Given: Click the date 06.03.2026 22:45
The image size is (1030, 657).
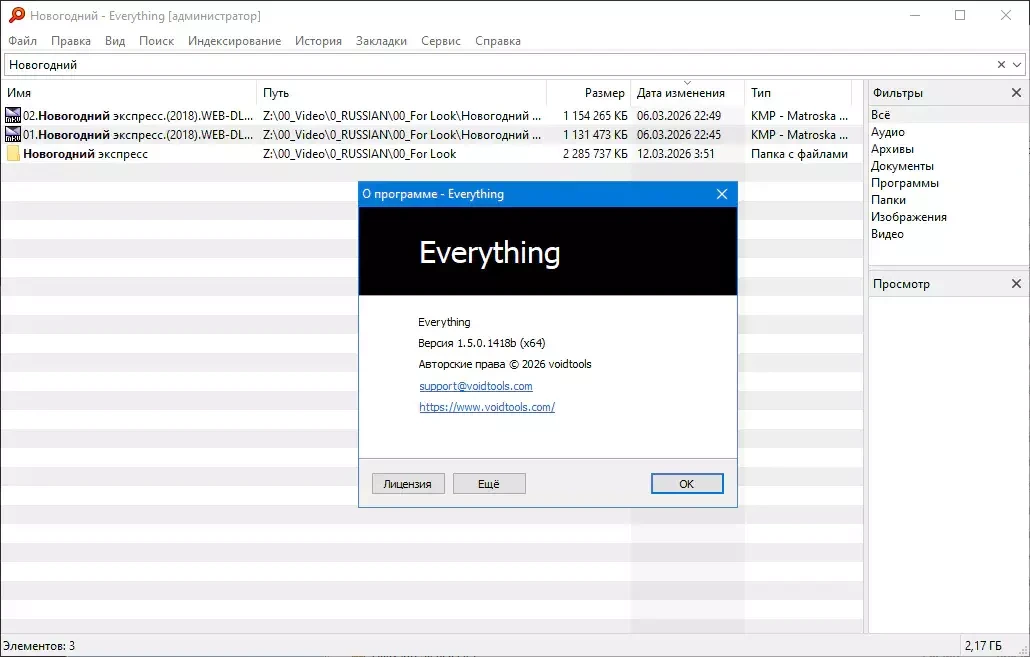Looking at the screenshot, I should point(679,135).
